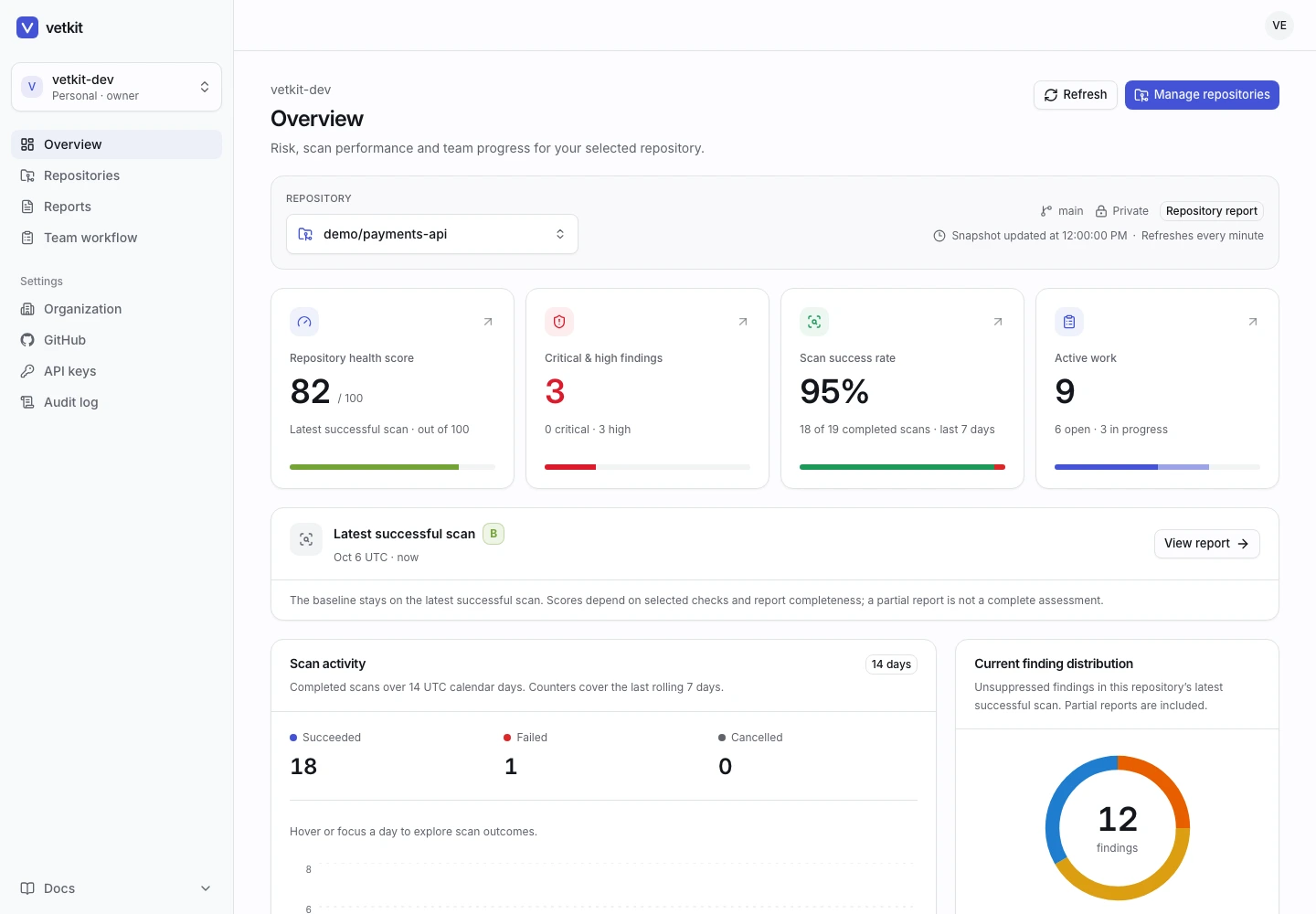Click the Active work progress bar
This screenshot has width=1316, height=914.
tap(1157, 467)
